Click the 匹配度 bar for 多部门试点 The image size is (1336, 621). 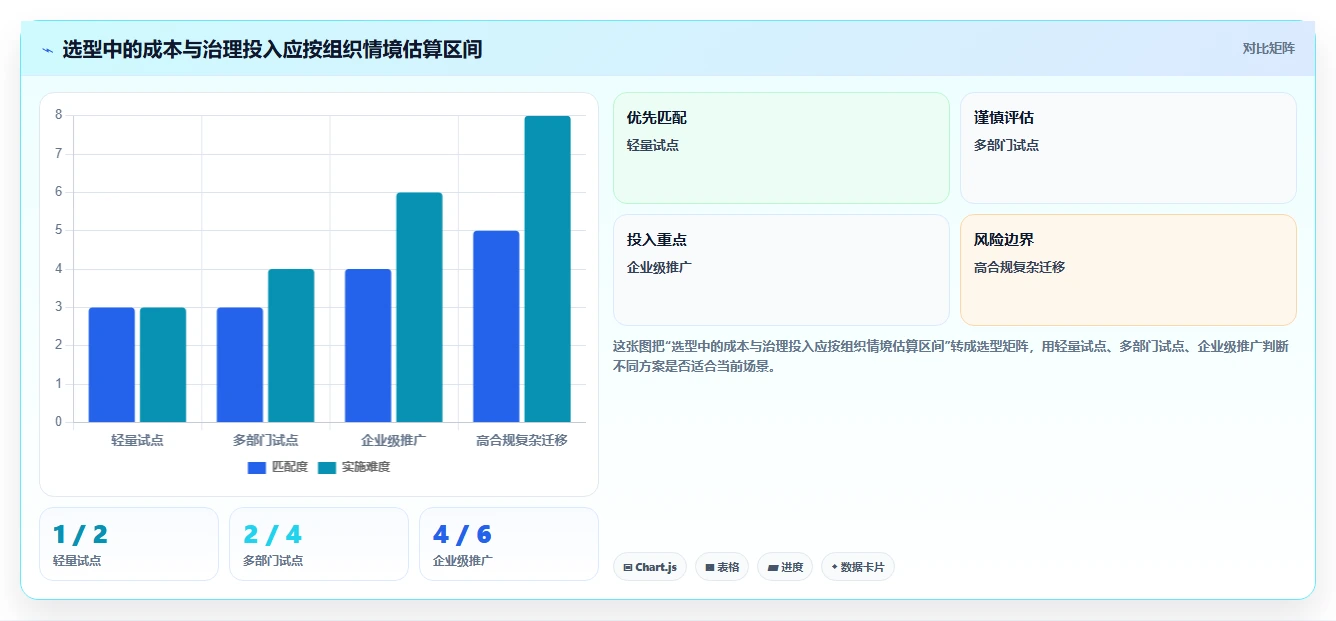(240, 365)
